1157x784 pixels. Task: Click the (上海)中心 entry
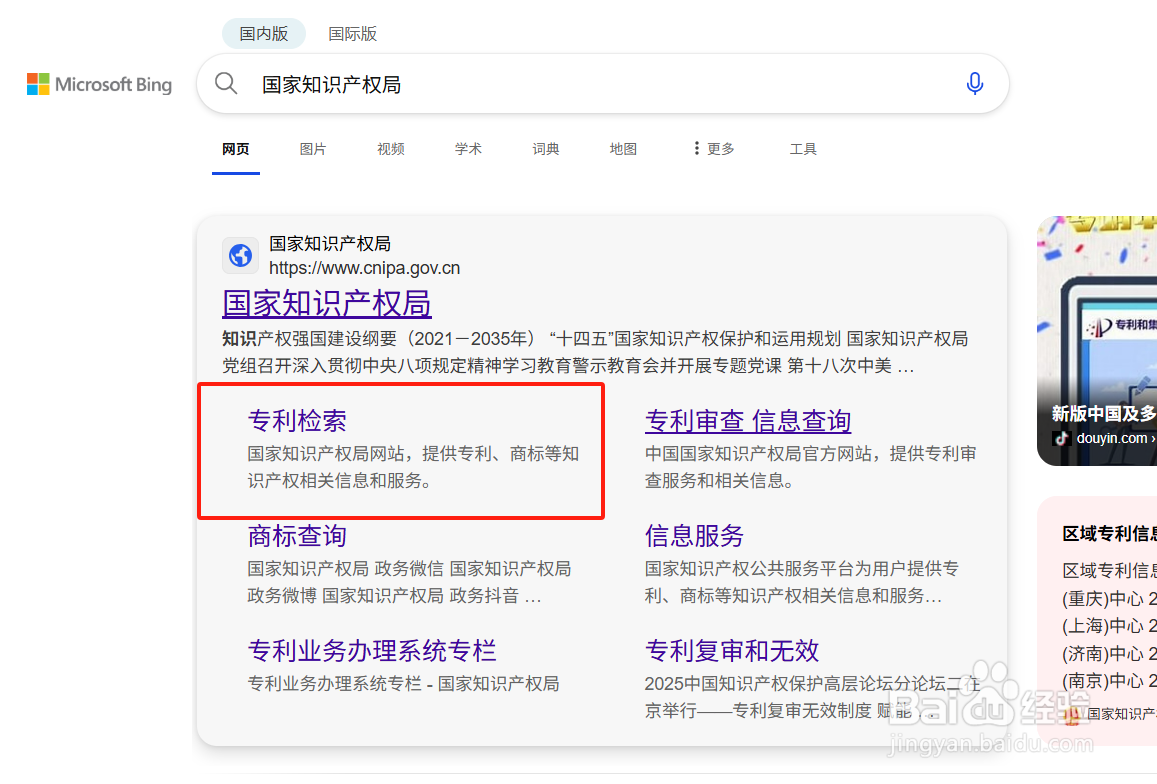point(1109,626)
